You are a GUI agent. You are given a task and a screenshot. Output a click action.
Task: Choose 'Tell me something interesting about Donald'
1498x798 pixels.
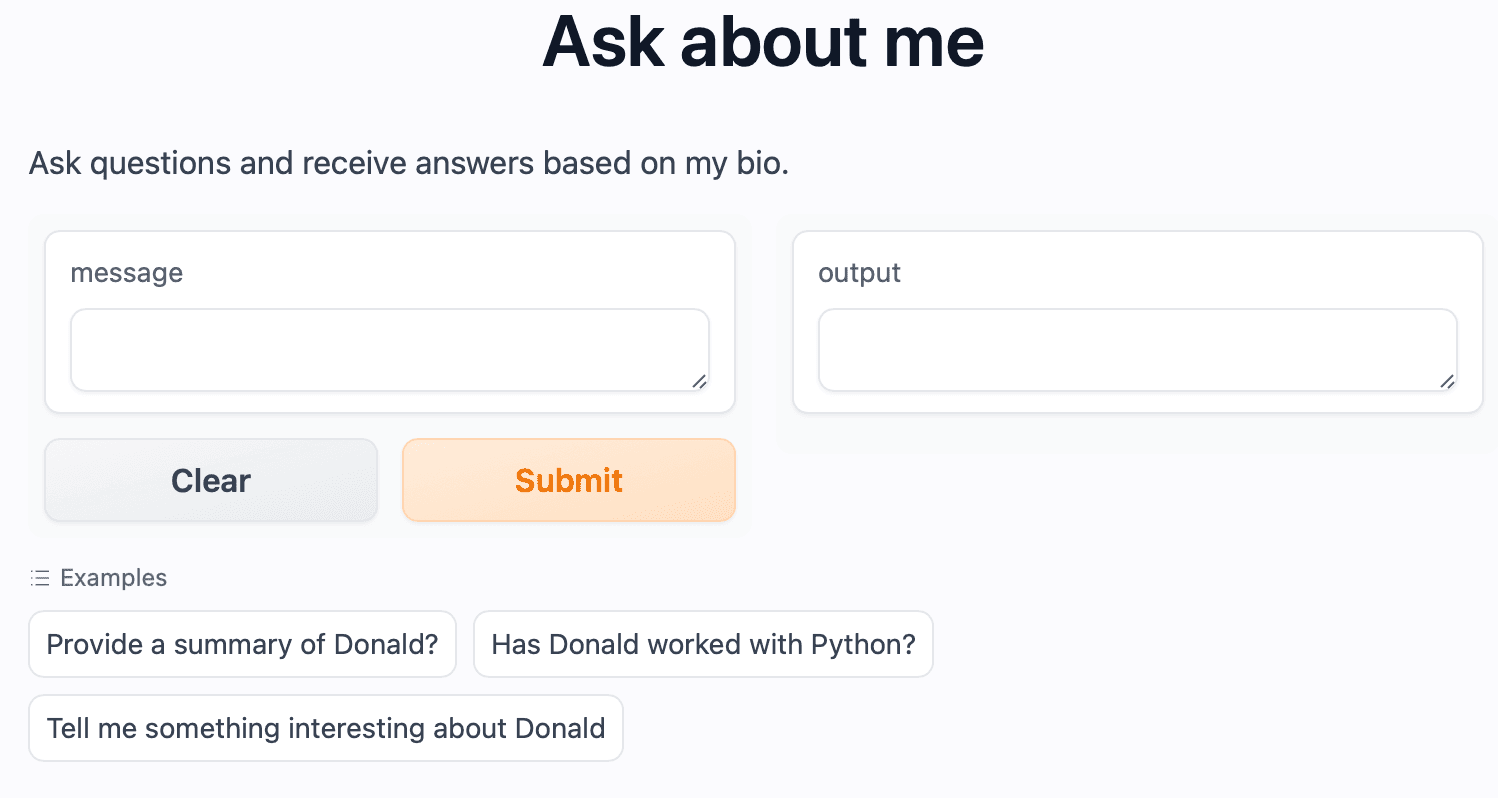click(x=325, y=728)
